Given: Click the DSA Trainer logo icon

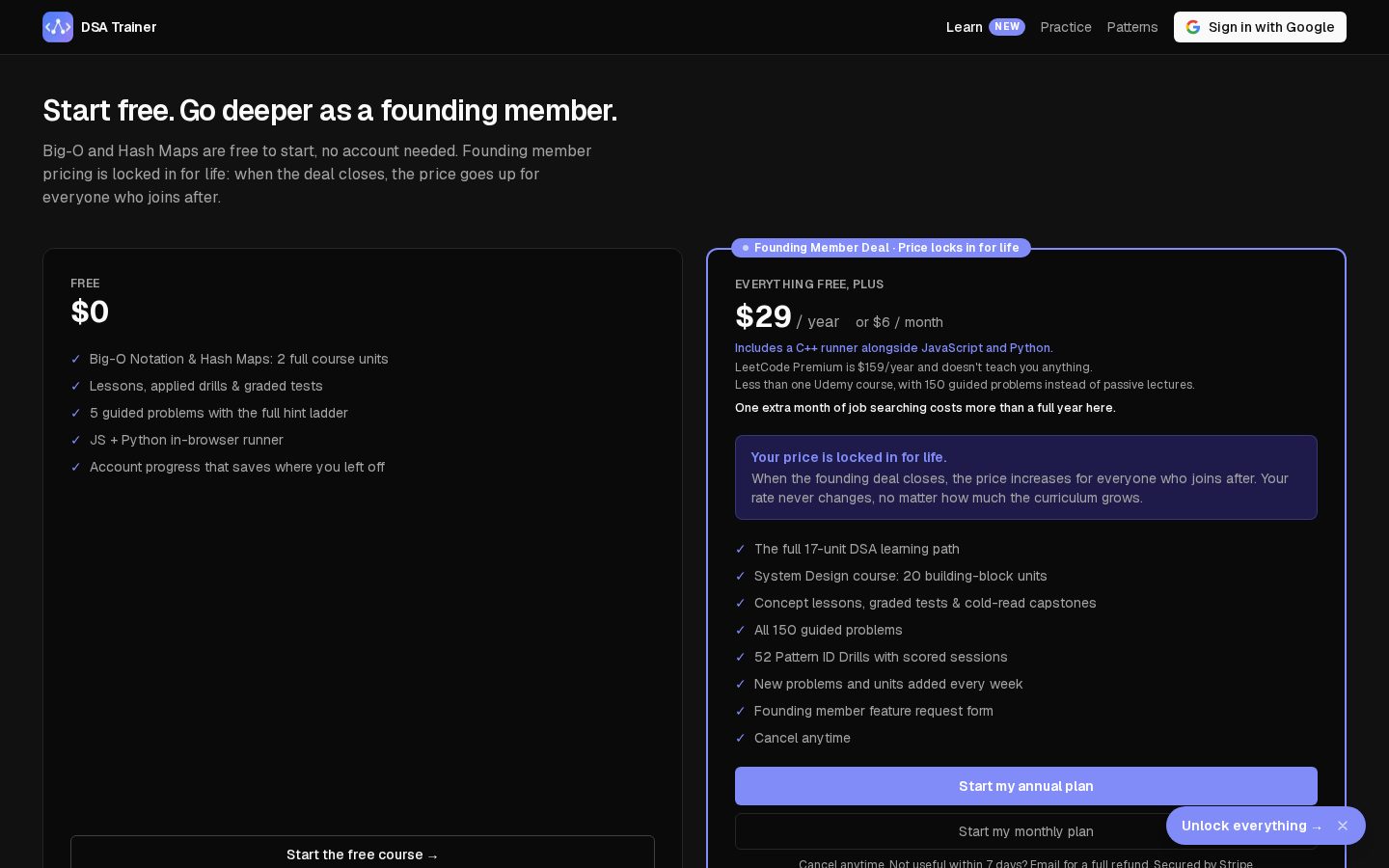Looking at the screenshot, I should [x=58, y=27].
